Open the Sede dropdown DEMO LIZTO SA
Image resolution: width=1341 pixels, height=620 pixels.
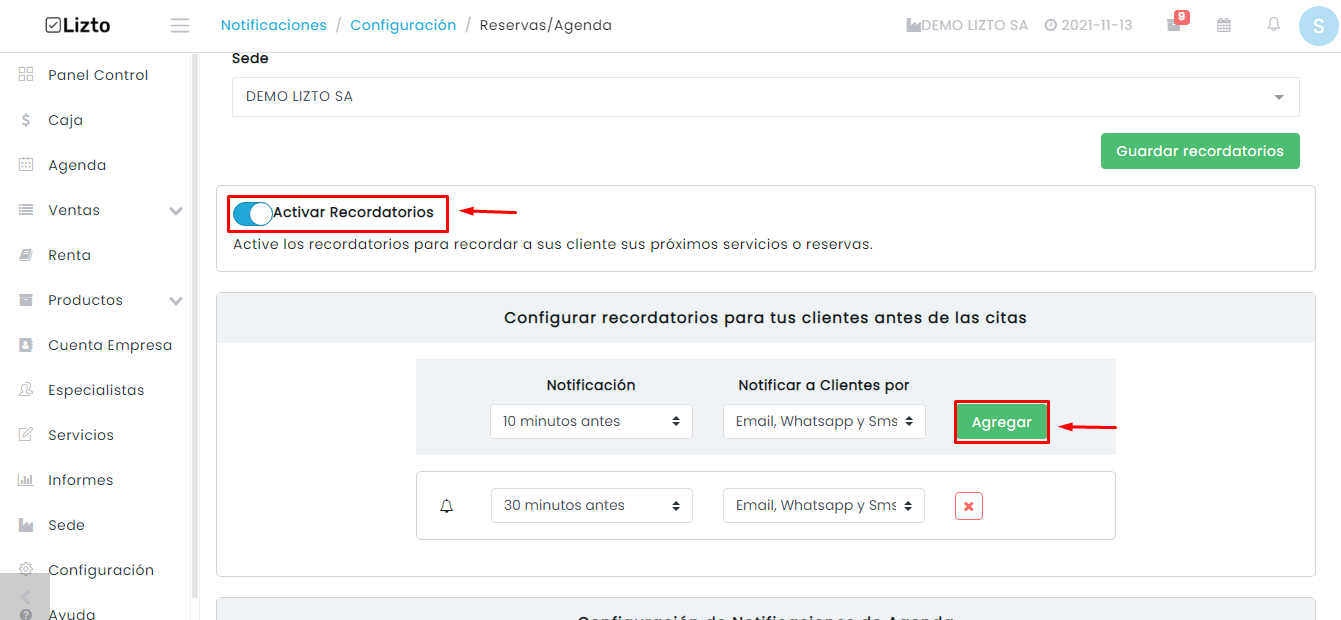tap(766, 97)
